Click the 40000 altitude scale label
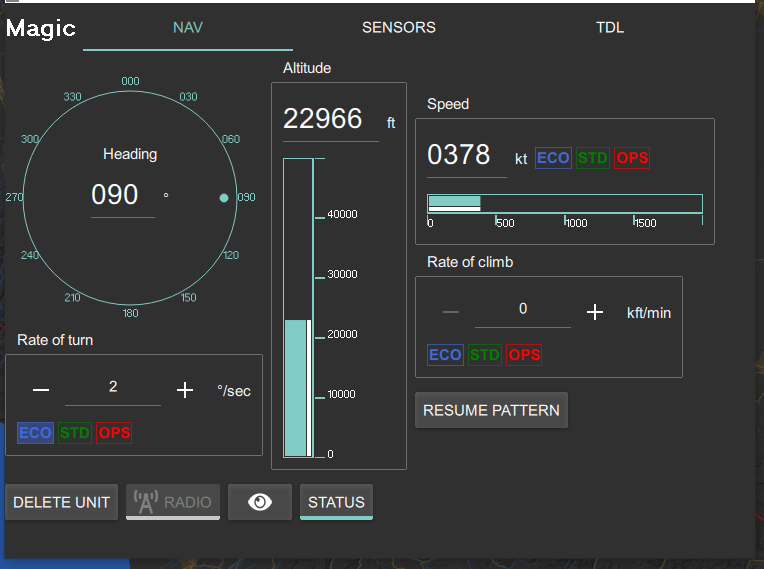 pos(343,214)
